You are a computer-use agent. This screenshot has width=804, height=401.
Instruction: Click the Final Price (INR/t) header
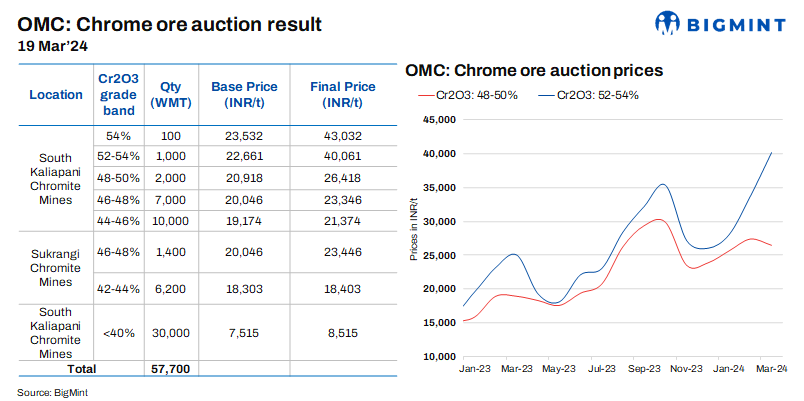pos(343,95)
